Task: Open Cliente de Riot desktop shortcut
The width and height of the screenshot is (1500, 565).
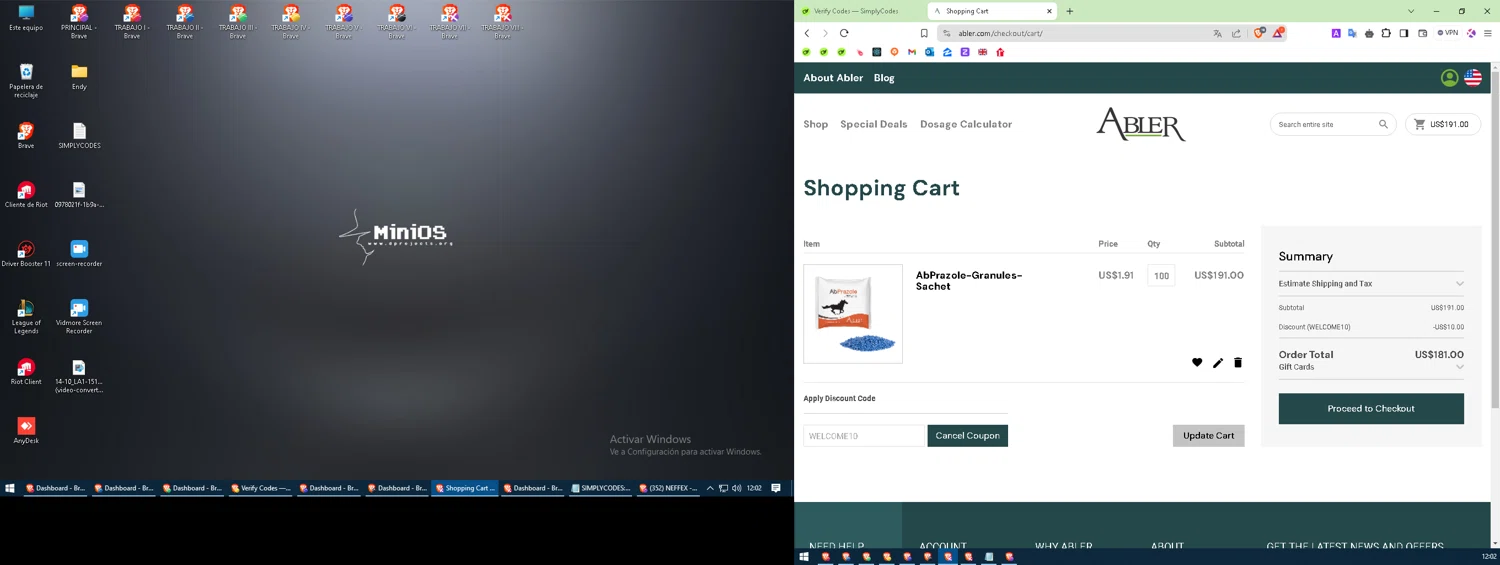Action: coord(26,194)
